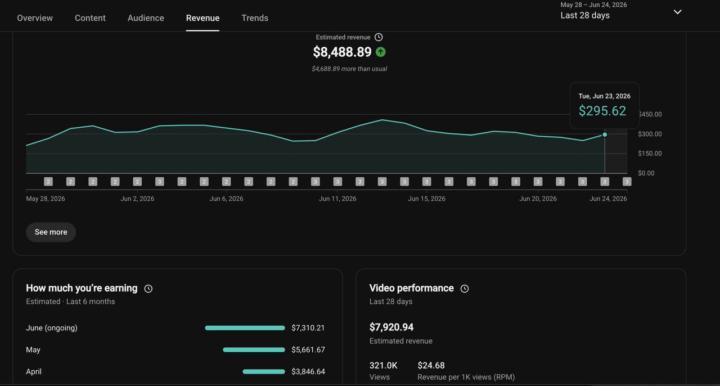Click the June (ongoing) earnings bar

coord(245,328)
